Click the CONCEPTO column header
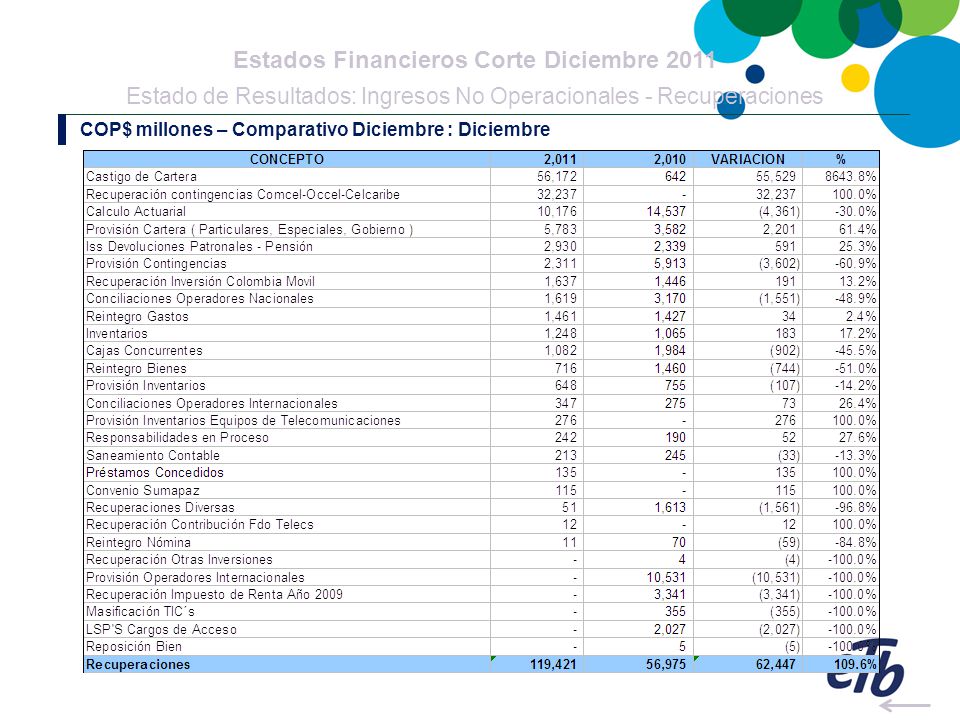Screen dimensions: 960x720 [x=287, y=159]
